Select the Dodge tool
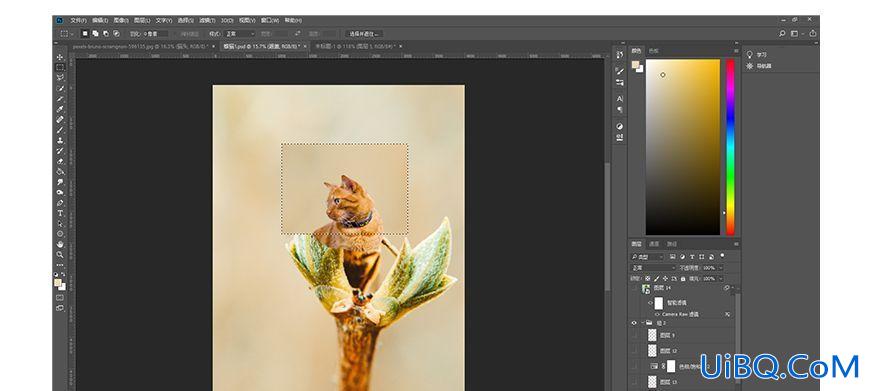The height and width of the screenshot is (391, 870). point(60,192)
